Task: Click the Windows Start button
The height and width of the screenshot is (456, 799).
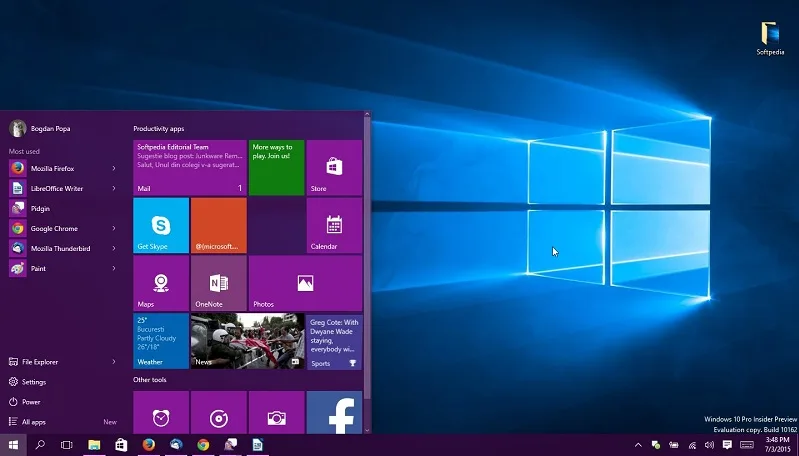Action: click(x=13, y=445)
